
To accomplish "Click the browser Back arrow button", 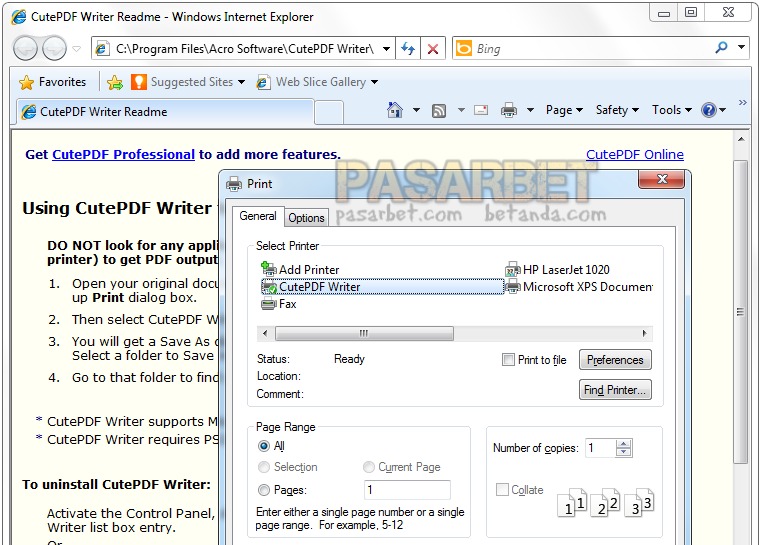I will [25, 48].
